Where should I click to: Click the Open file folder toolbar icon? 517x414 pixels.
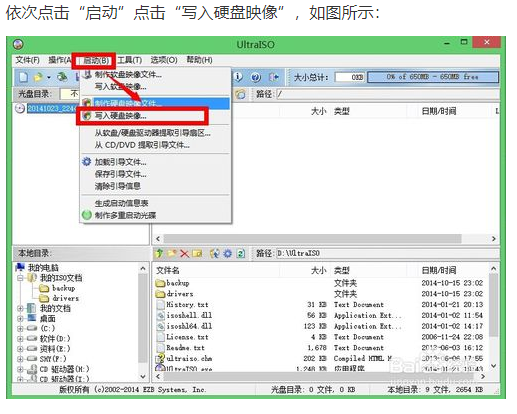pos(38,77)
